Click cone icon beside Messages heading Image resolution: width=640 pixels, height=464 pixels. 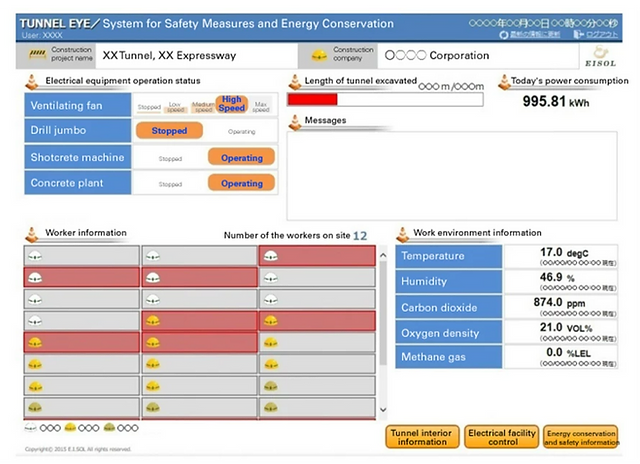pos(295,122)
